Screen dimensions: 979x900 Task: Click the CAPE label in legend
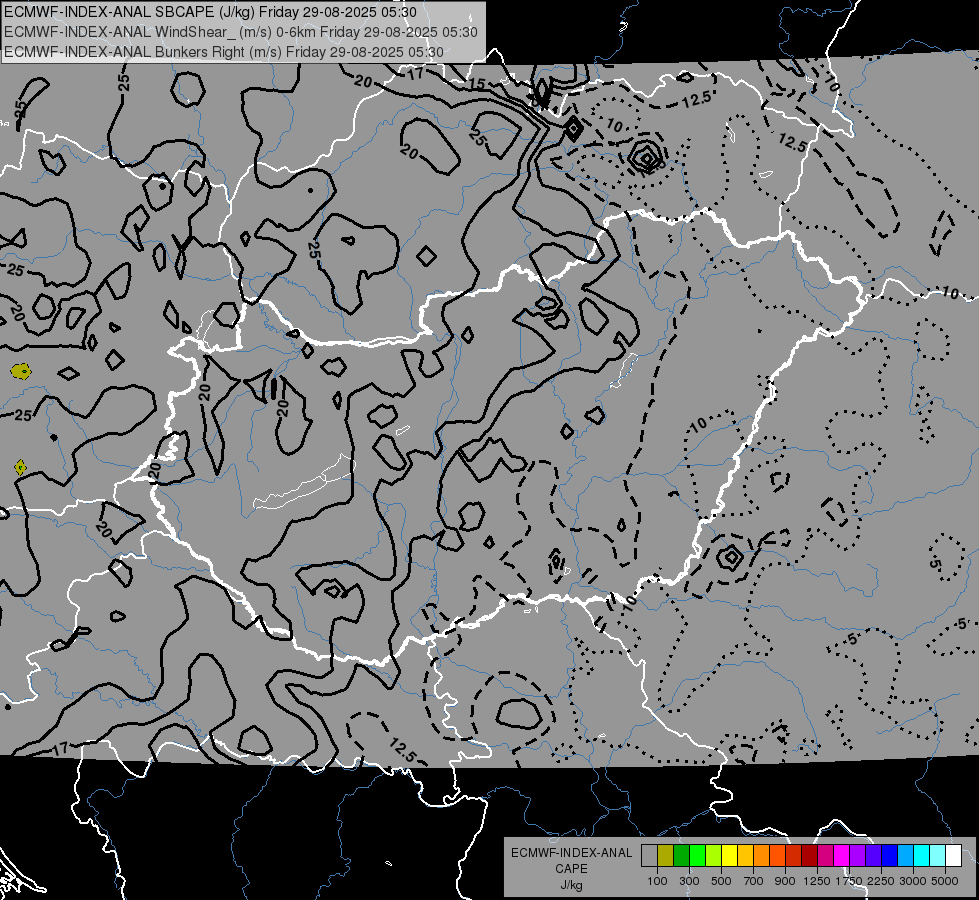pyautogui.click(x=571, y=869)
